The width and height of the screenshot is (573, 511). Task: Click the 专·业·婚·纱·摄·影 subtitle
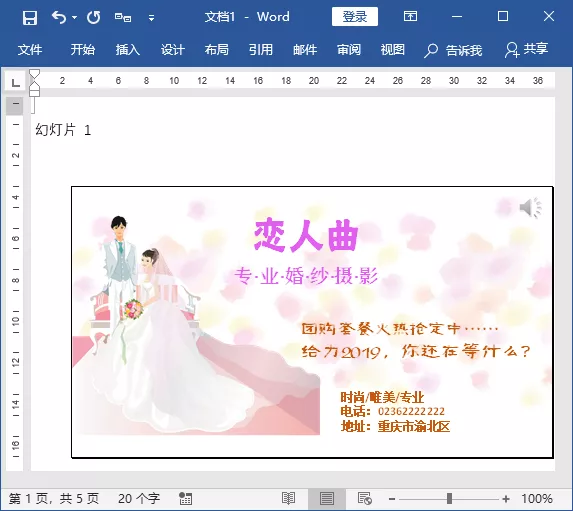306,276
